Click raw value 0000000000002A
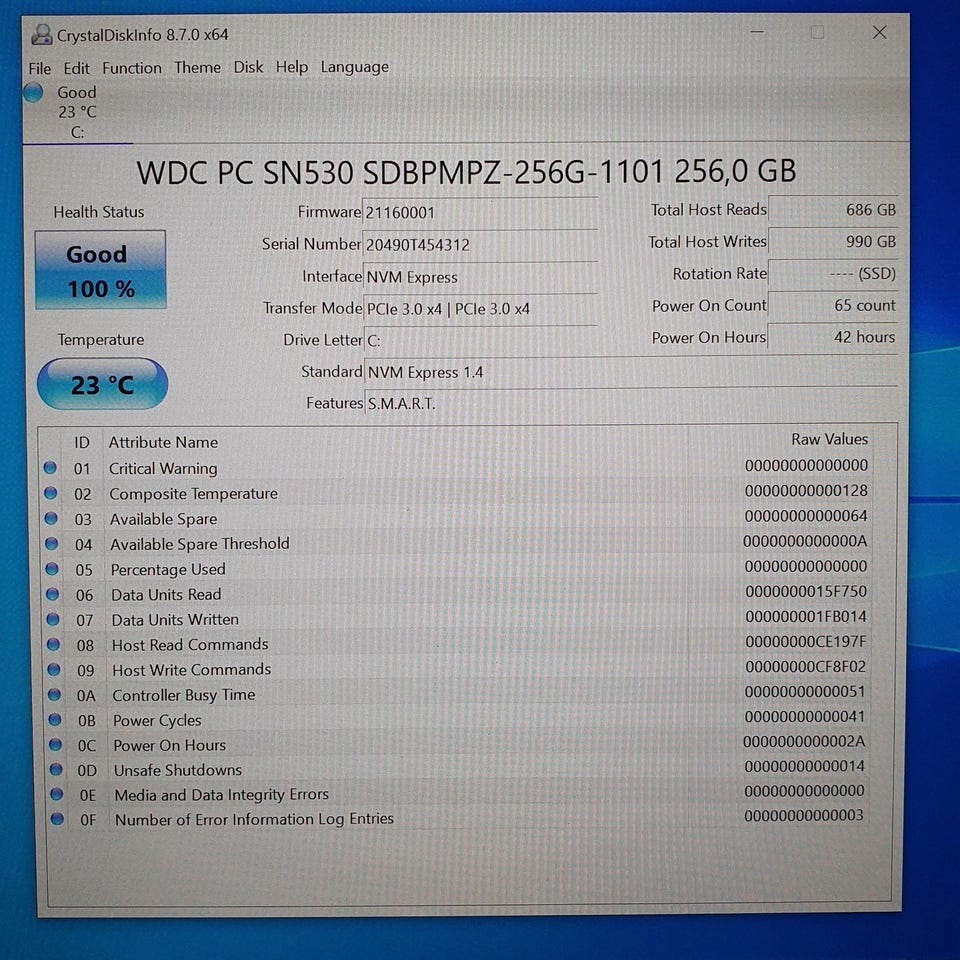 804,741
